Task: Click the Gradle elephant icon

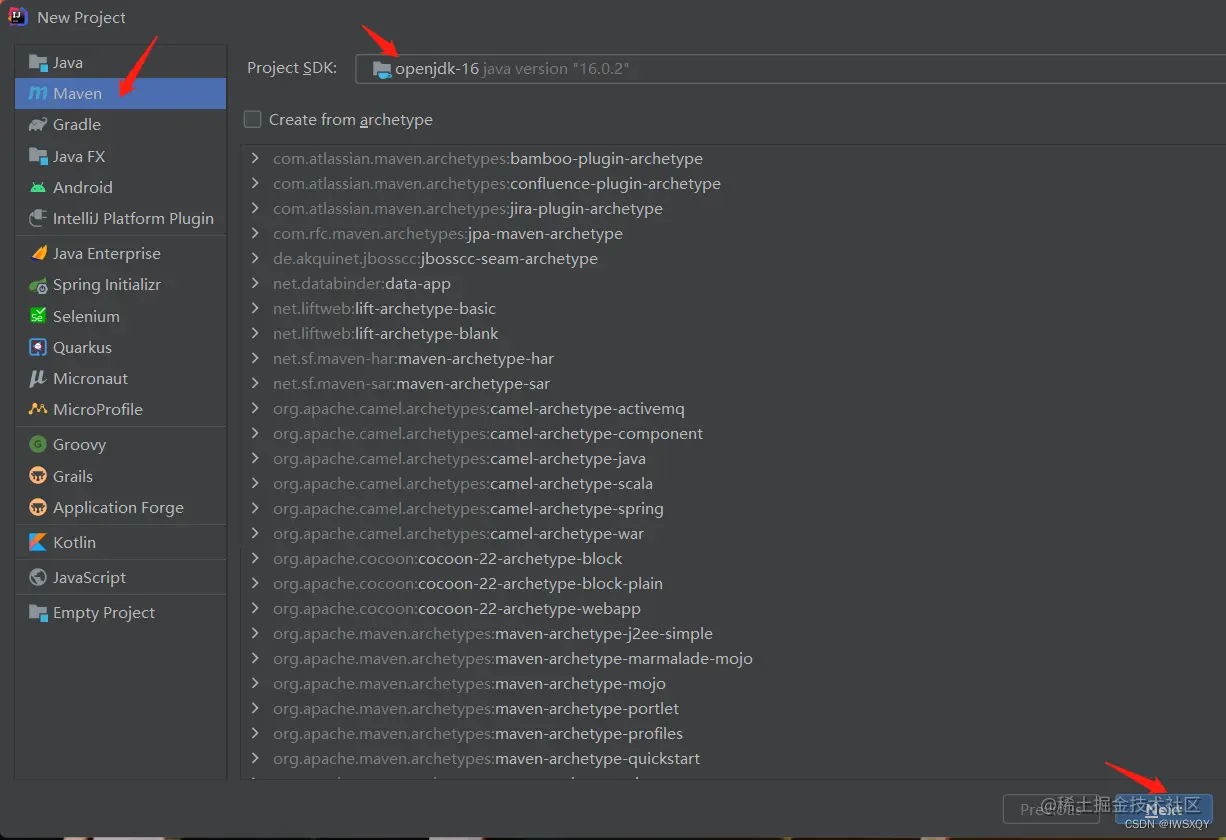Action: (38, 125)
